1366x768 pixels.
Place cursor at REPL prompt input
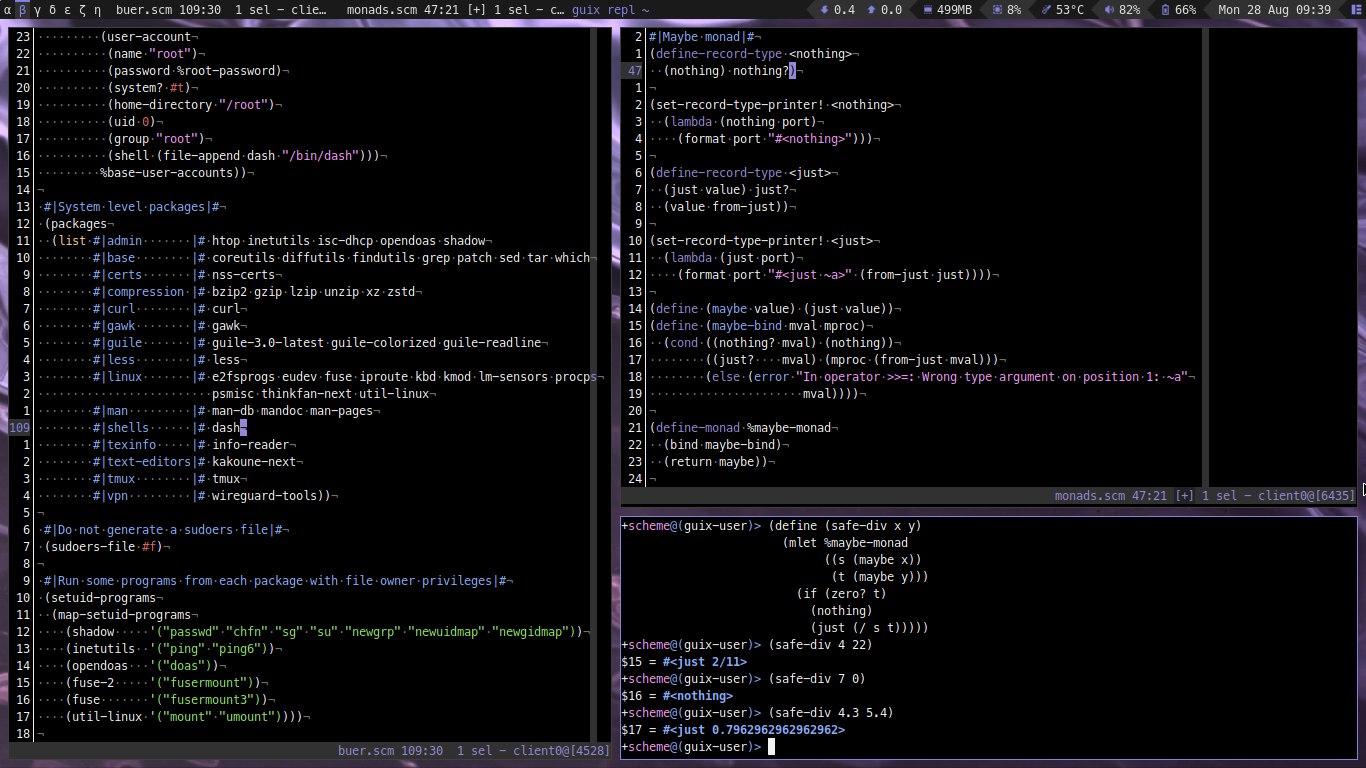(x=771, y=747)
